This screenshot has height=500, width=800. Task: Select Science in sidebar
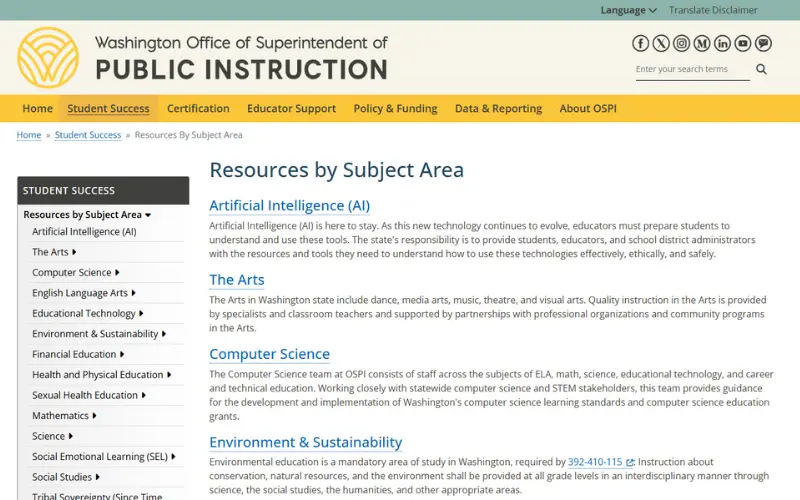pyautogui.click(x=48, y=436)
